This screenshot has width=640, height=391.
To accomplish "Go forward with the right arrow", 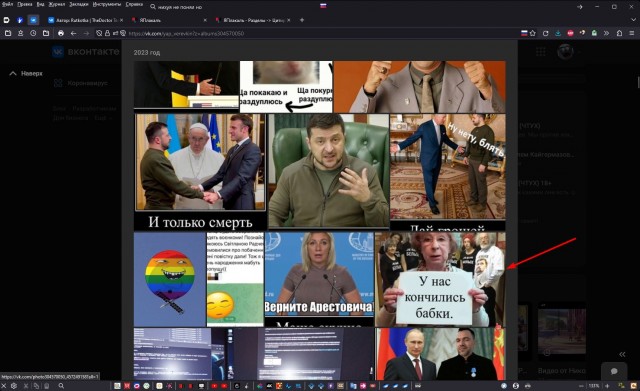I will point(86,33).
